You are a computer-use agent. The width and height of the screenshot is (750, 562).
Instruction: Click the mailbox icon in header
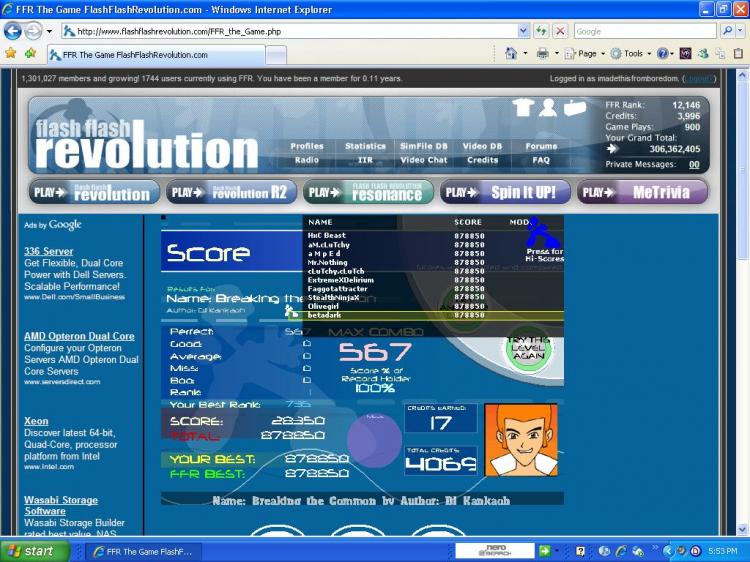pos(574,108)
